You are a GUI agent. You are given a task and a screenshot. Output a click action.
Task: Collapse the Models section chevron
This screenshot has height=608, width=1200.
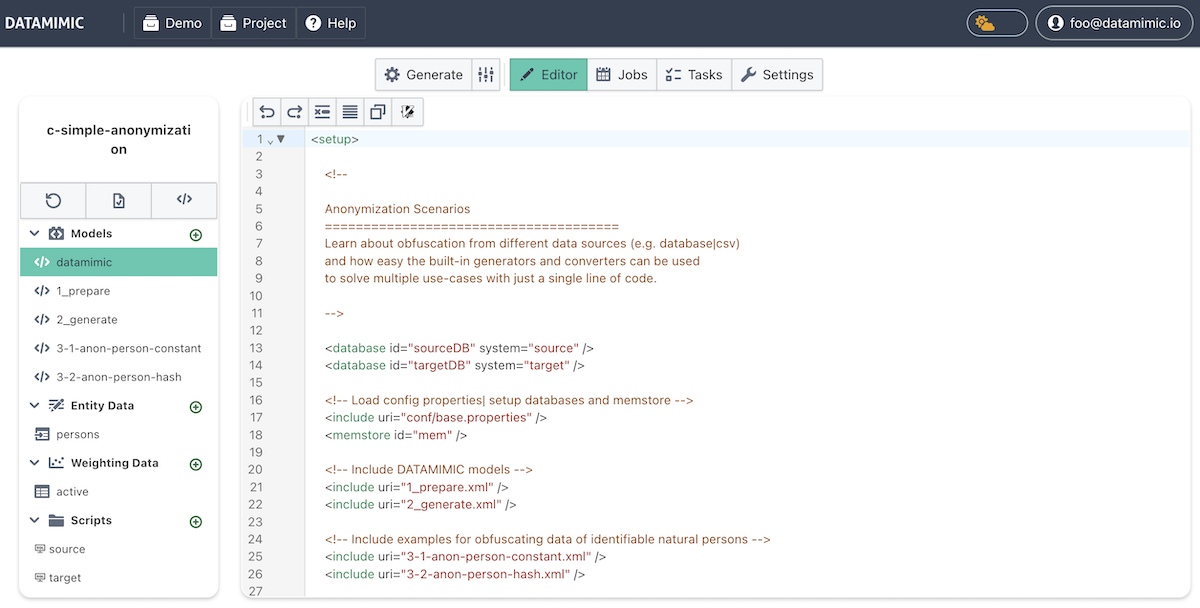click(34, 234)
